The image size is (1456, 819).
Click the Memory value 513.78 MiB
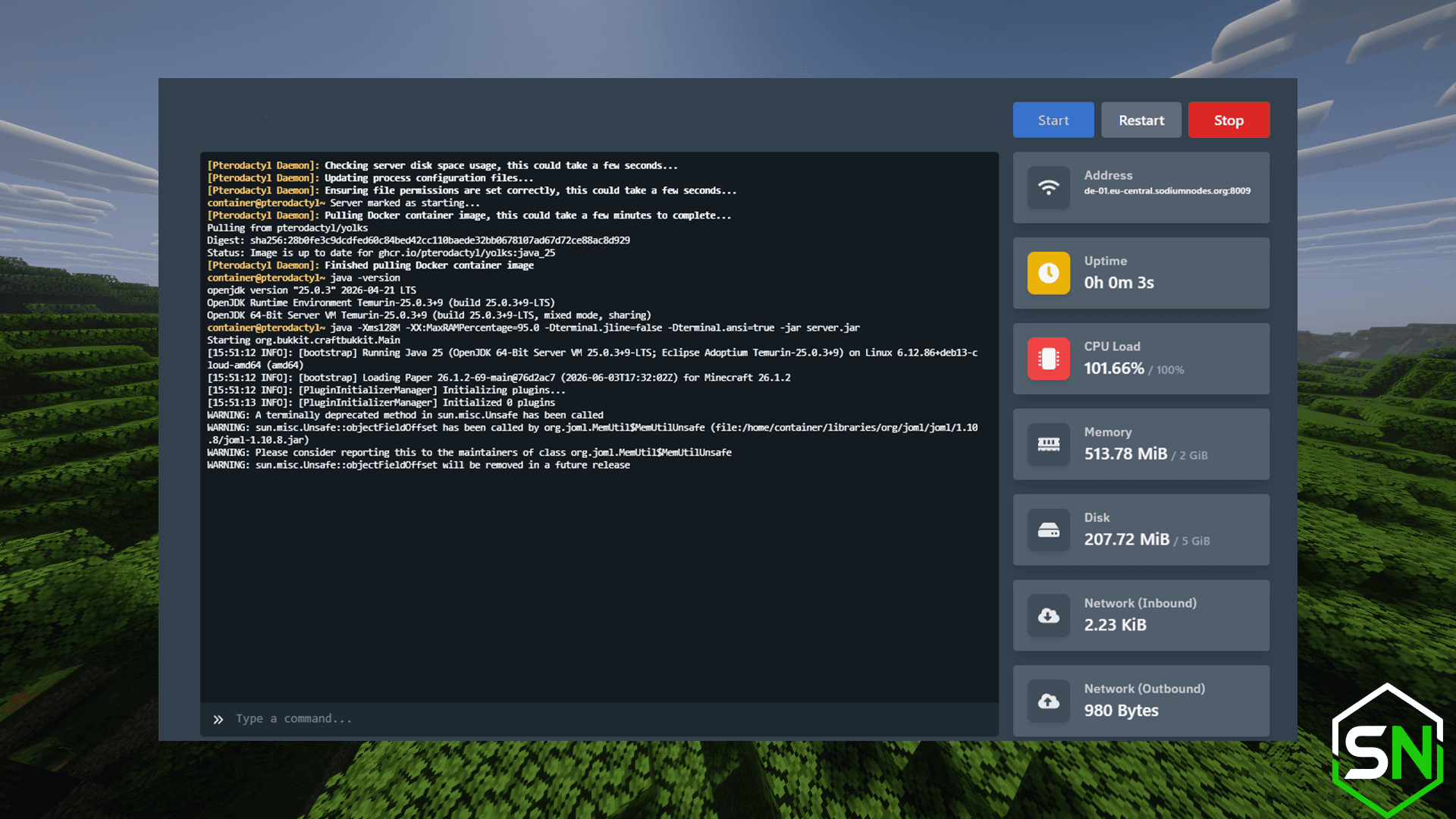point(1125,454)
